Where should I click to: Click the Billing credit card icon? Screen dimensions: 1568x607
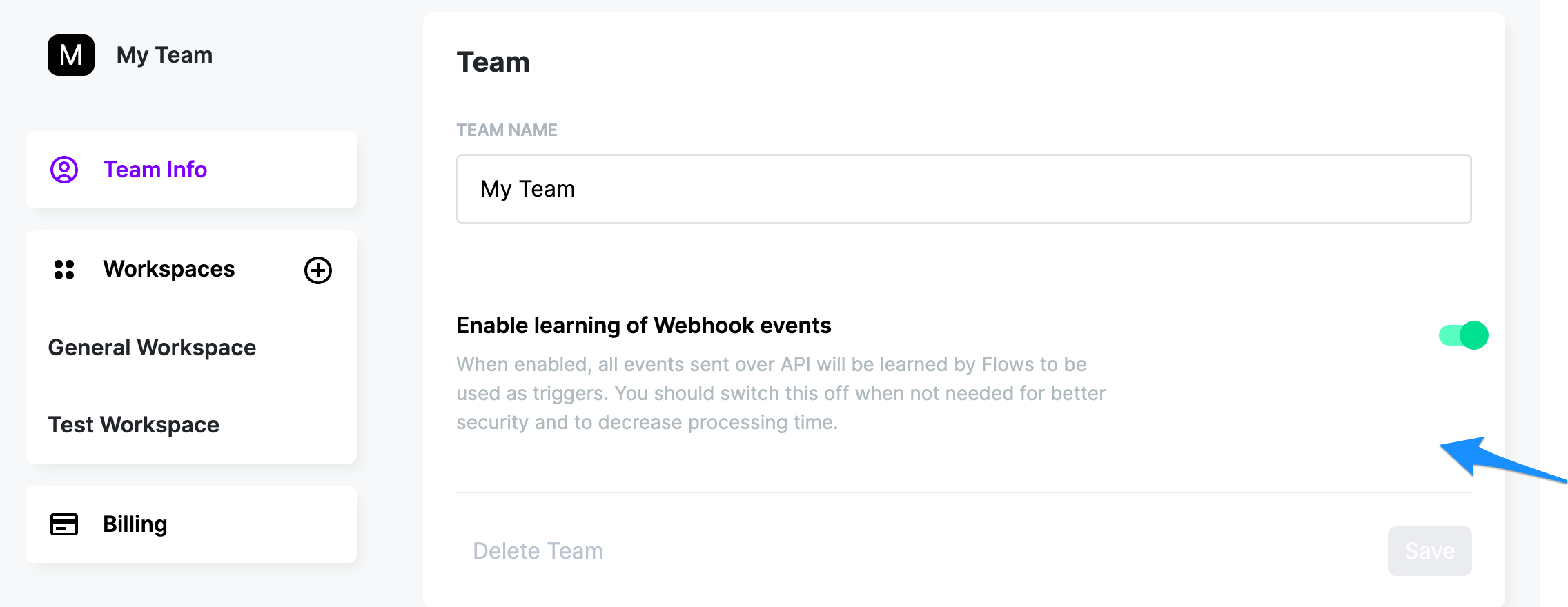(64, 524)
